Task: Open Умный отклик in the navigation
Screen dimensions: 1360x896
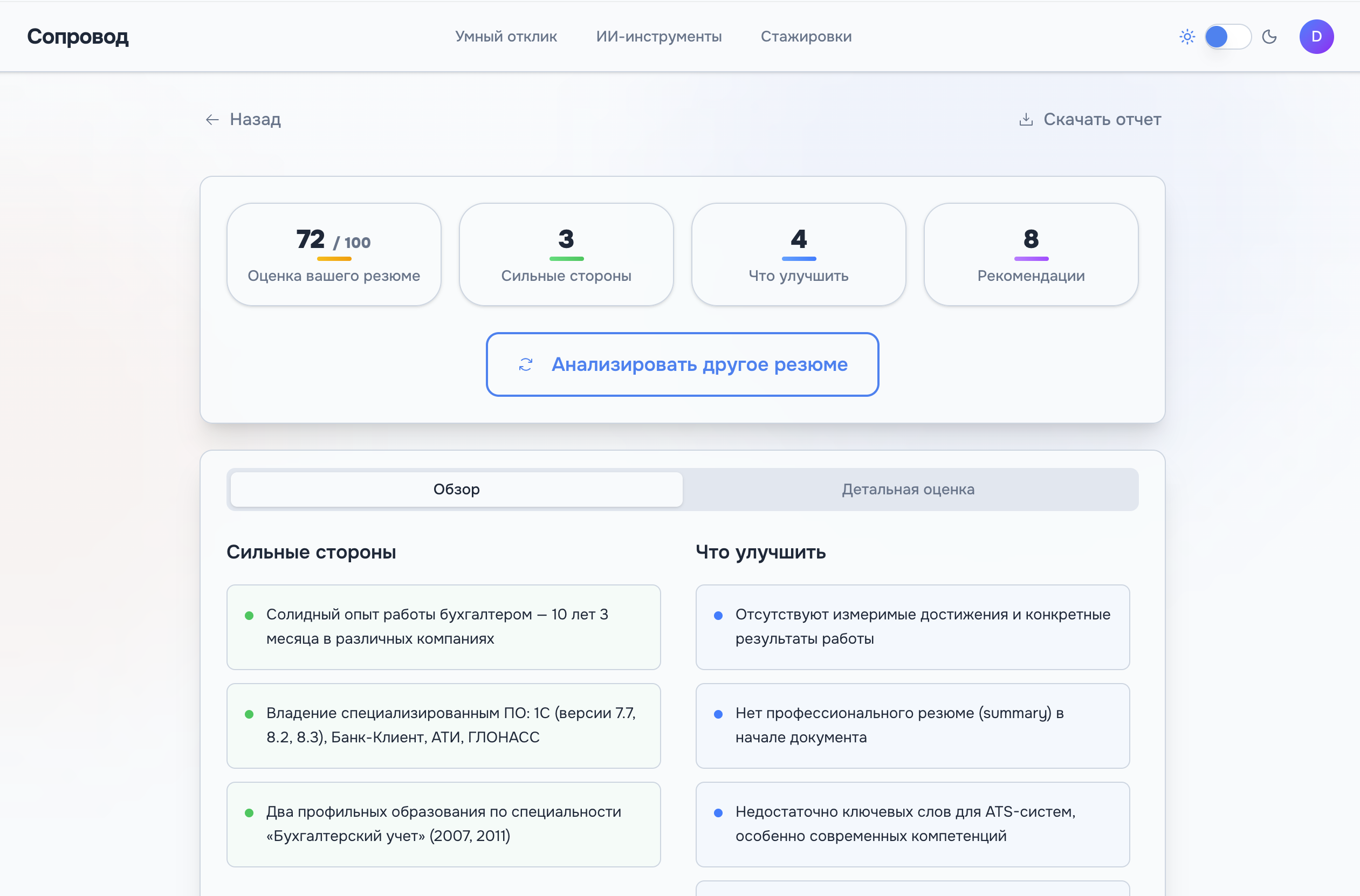Action: click(x=506, y=36)
